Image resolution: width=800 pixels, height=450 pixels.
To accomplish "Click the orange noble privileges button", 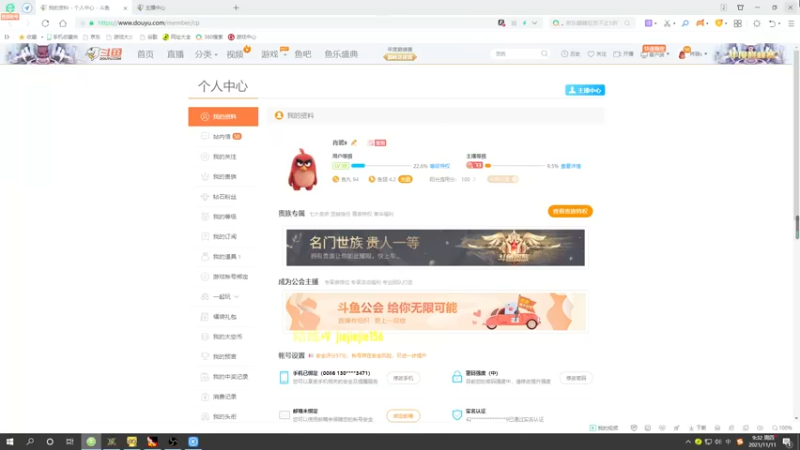I will point(570,211).
